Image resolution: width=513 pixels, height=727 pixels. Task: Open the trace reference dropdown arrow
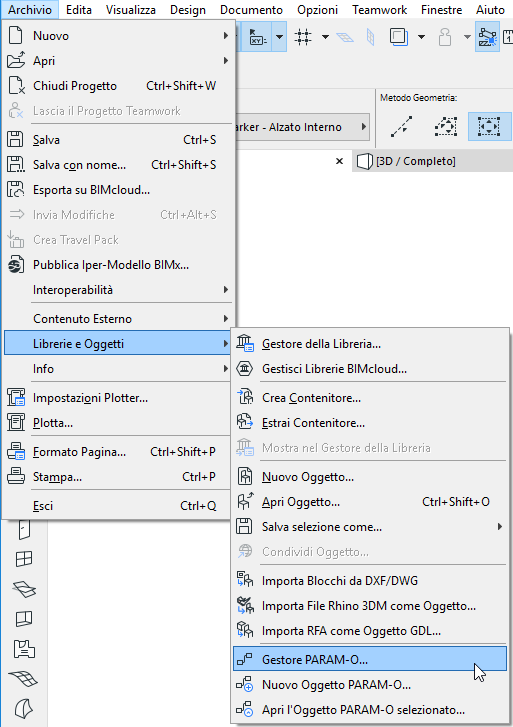point(421,37)
